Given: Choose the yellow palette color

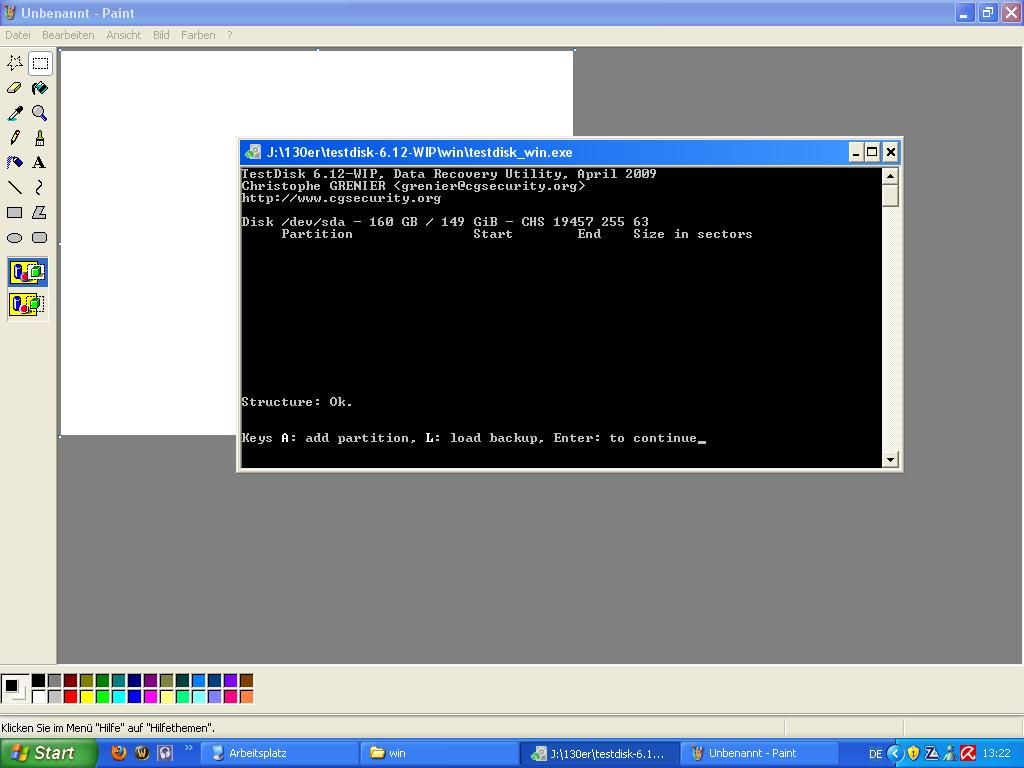Looking at the screenshot, I should (x=86, y=697).
